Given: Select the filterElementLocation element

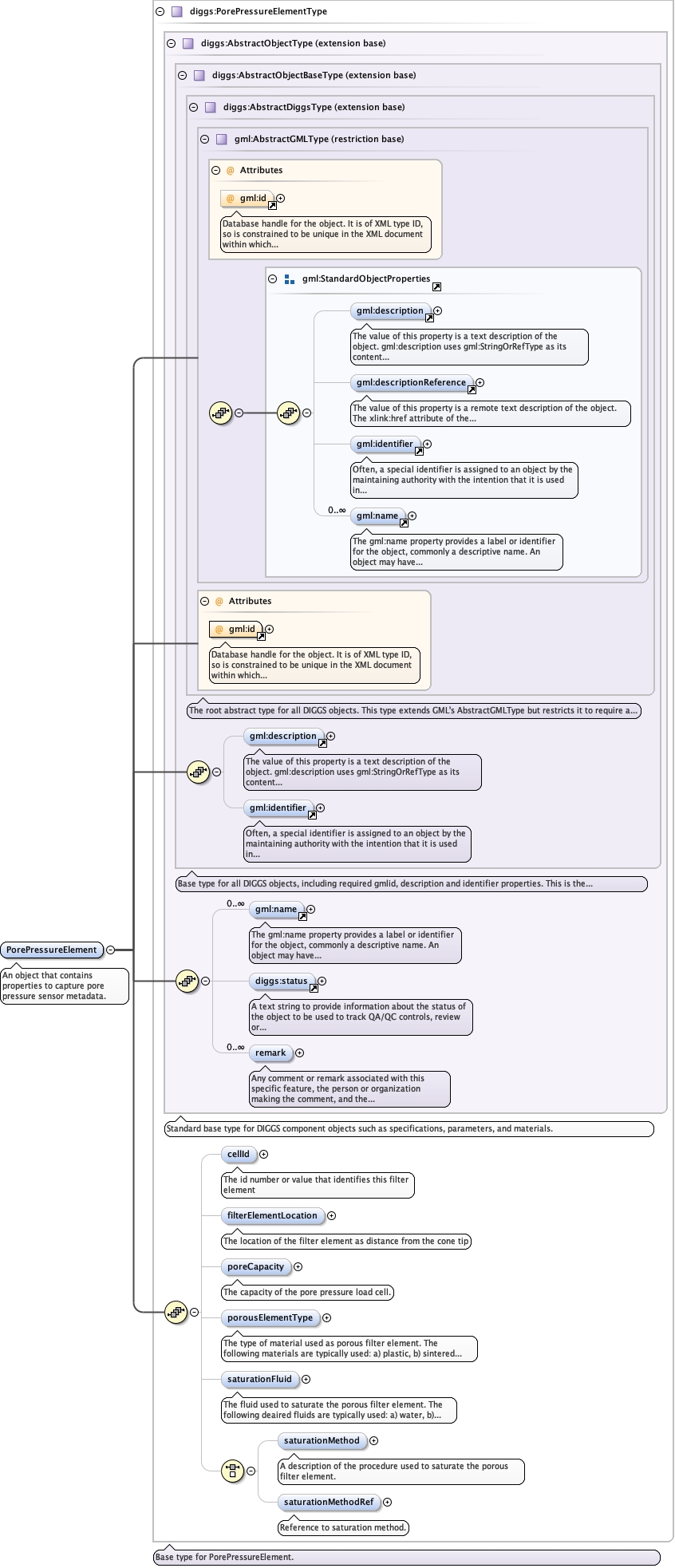Looking at the screenshot, I should 272,1215.
